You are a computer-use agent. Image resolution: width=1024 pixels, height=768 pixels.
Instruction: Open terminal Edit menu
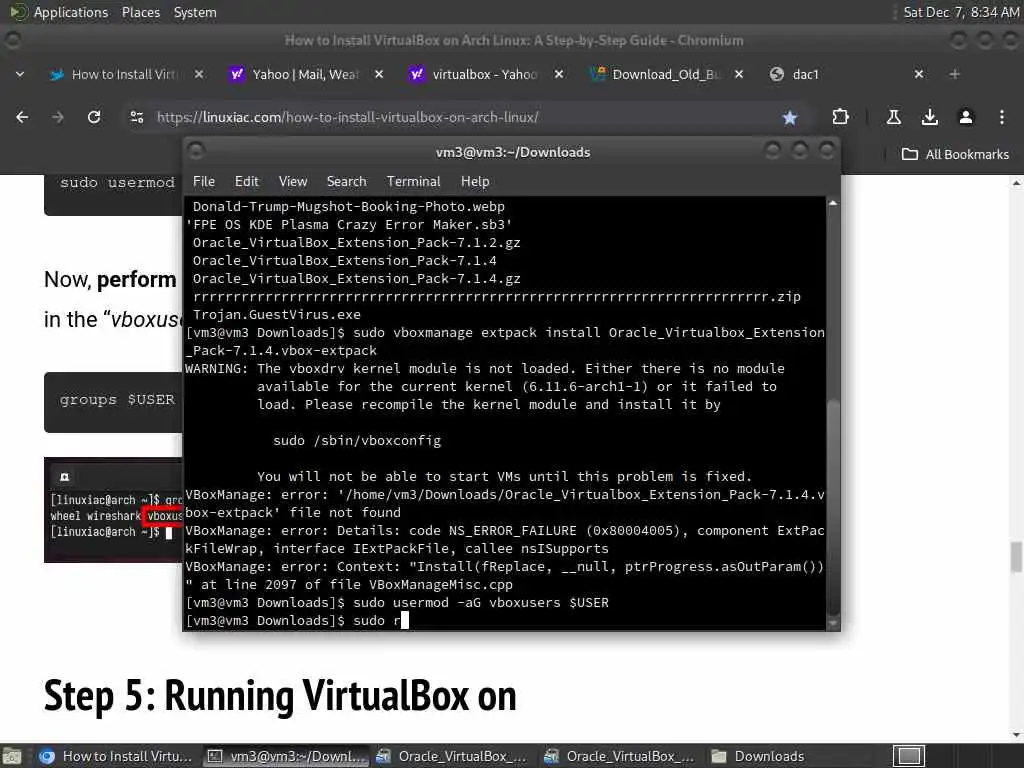tap(247, 182)
